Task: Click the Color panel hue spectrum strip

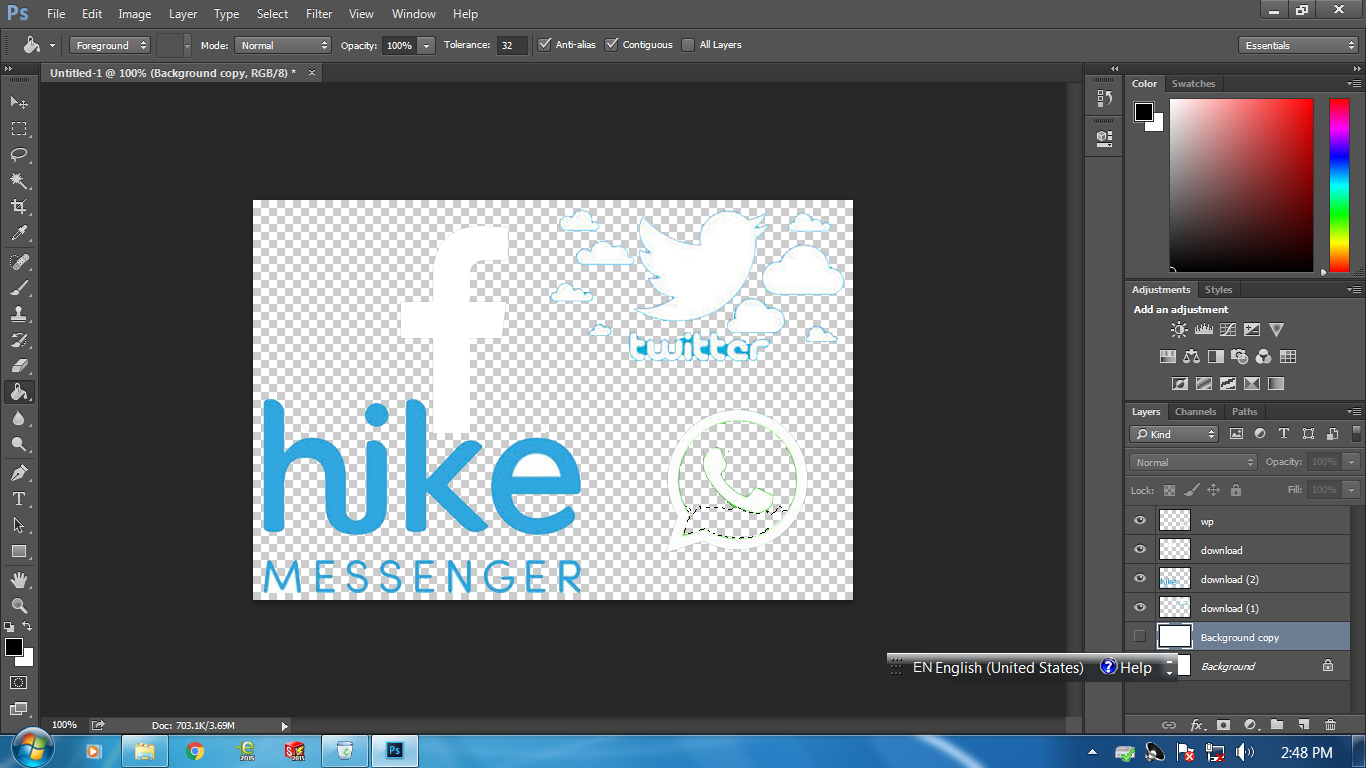Action: [x=1339, y=185]
